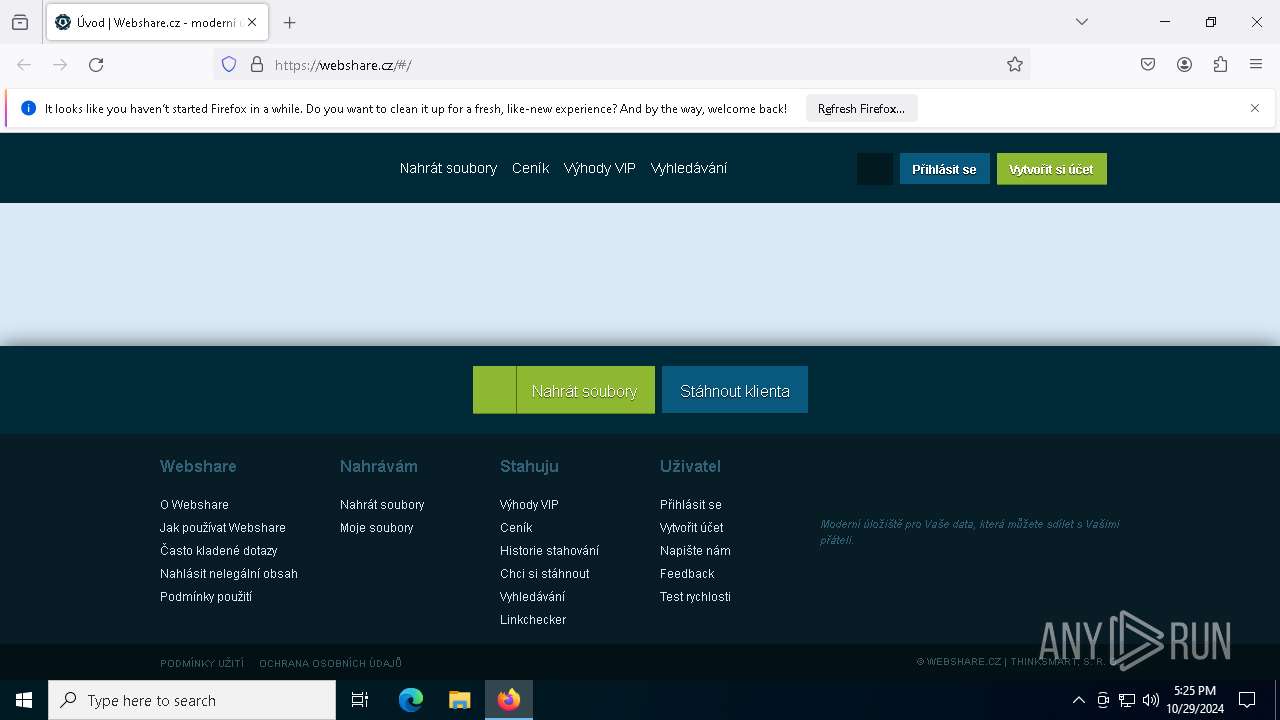View site security padlock info

pyautogui.click(x=257, y=65)
